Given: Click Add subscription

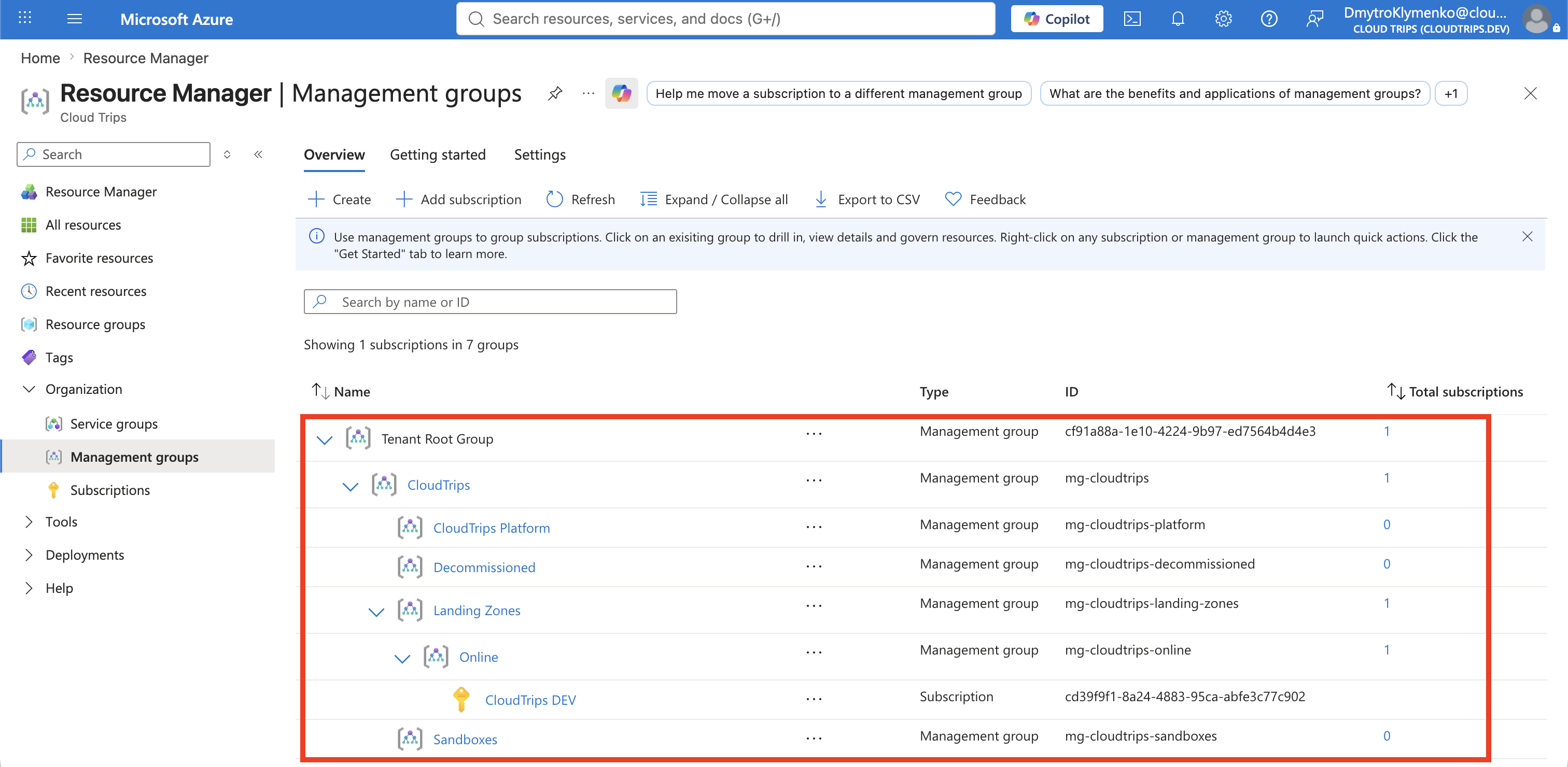Looking at the screenshot, I should point(458,200).
